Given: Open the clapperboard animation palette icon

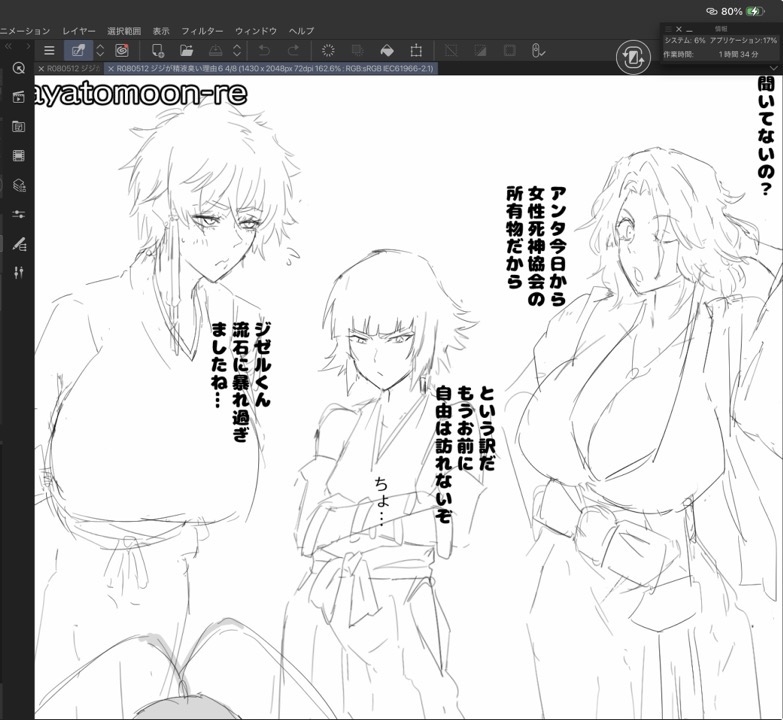Looking at the screenshot, I should click(x=18, y=97).
